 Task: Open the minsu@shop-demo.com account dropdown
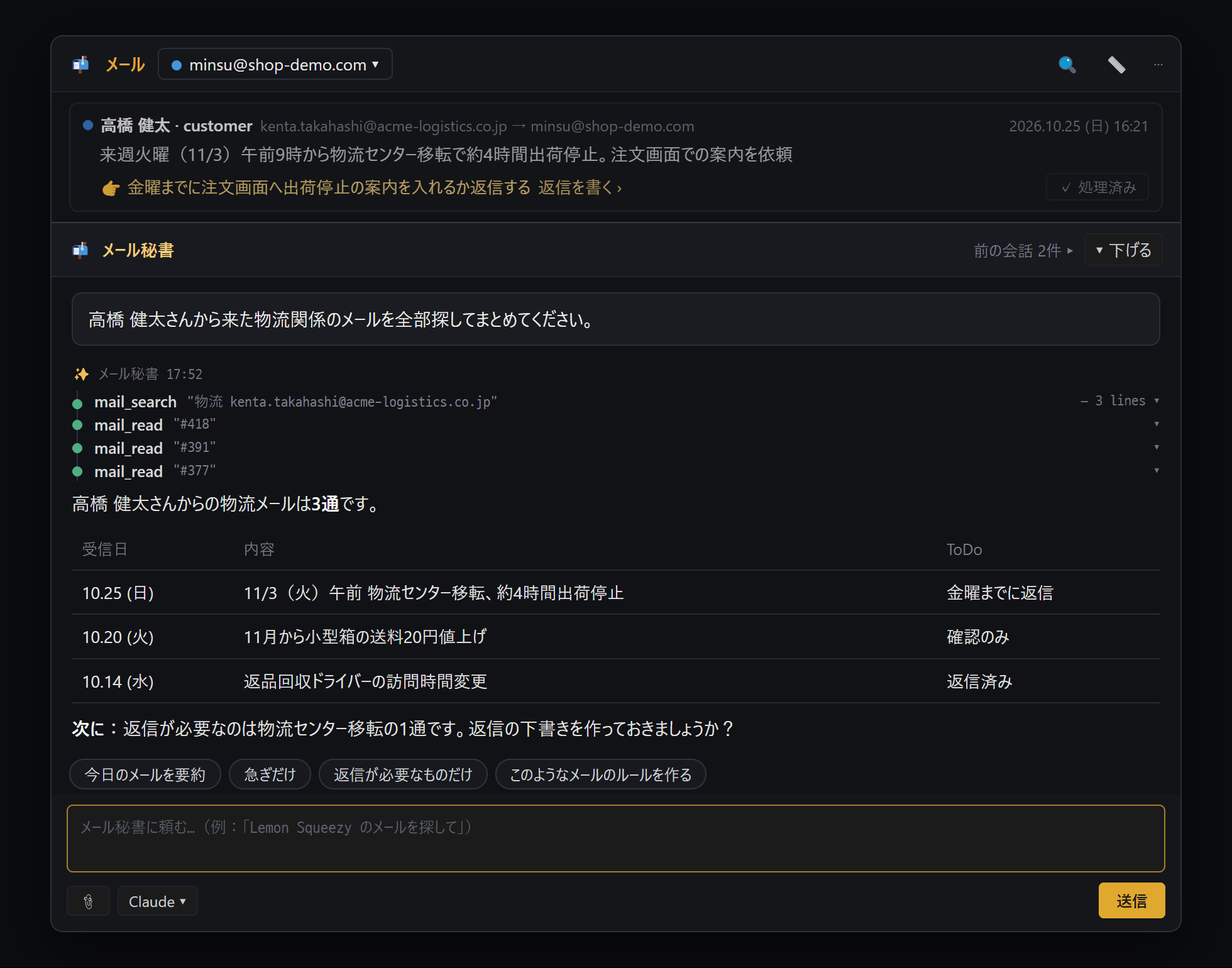(x=275, y=64)
